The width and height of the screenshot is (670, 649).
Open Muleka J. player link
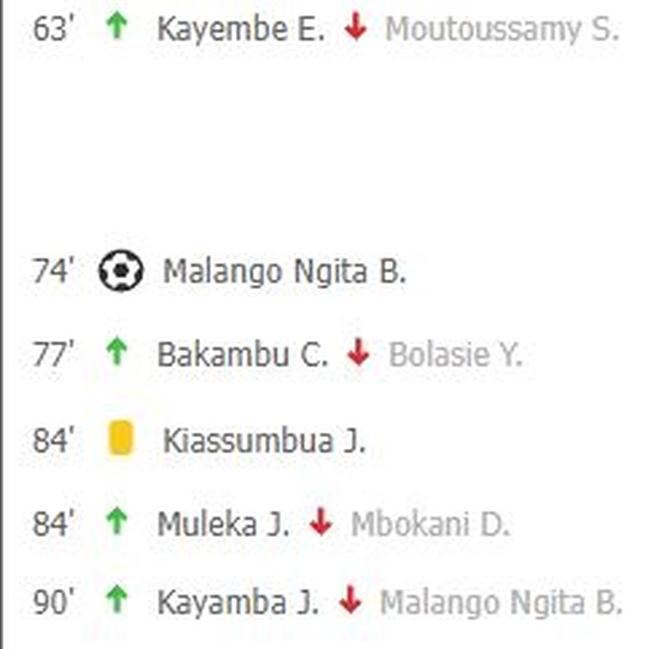[x=223, y=524]
